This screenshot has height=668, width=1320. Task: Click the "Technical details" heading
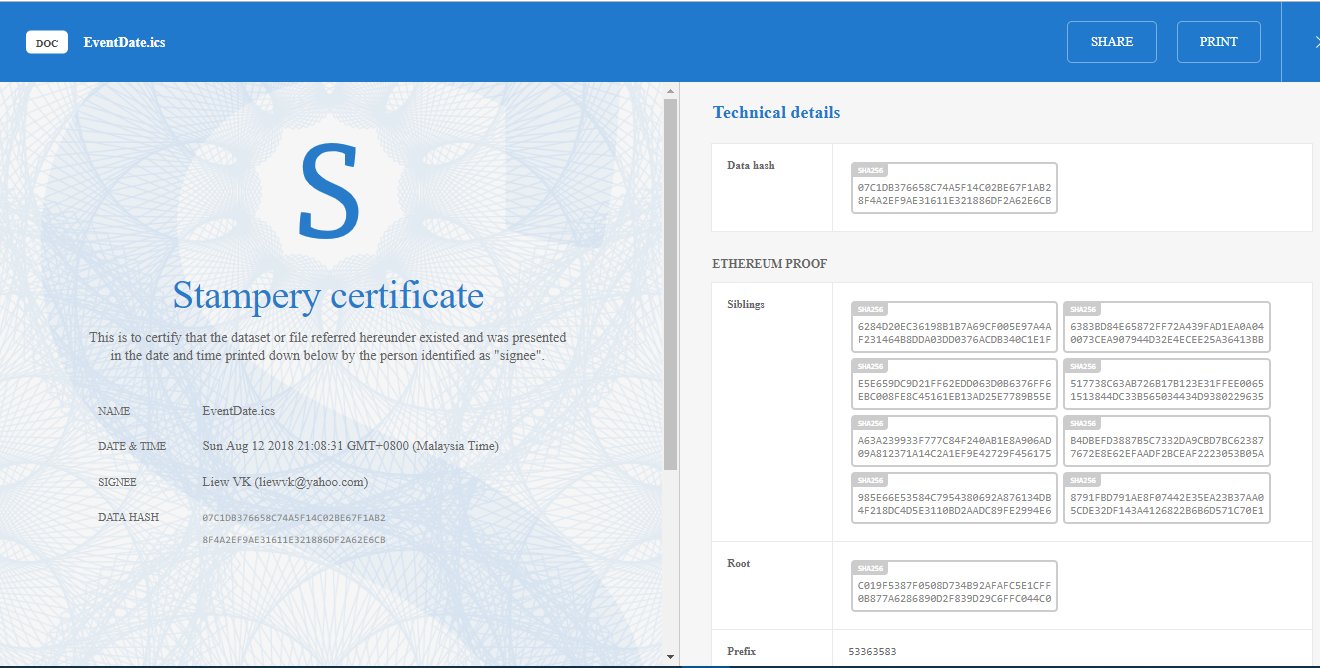[x=776, y=112]
